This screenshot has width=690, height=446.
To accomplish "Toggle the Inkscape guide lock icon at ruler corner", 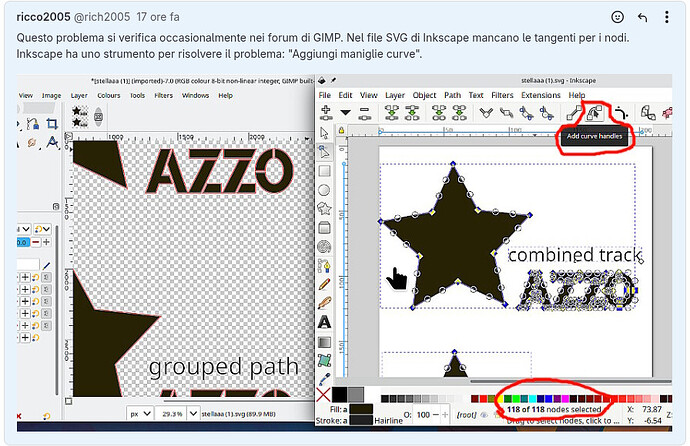I will tap(342, 132).
